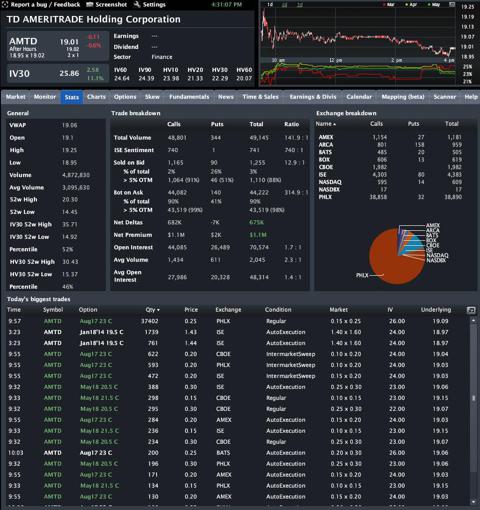
Task: Toggle the Apr series in chart legend
Action: (x=412, y=5)
